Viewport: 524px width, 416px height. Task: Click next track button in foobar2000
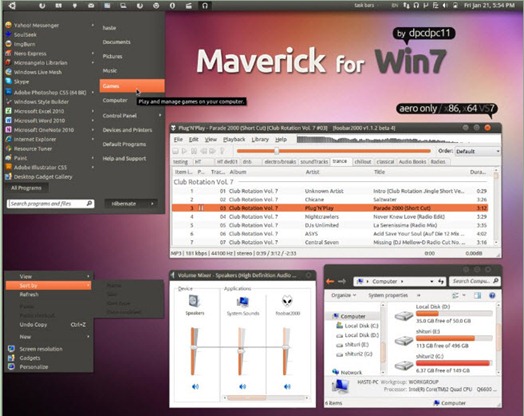coord(212,151)
